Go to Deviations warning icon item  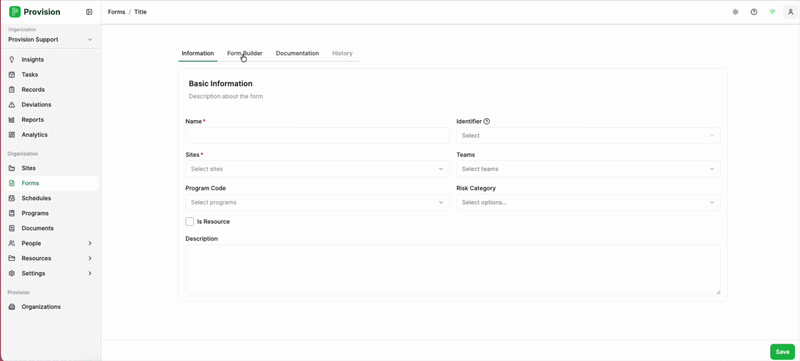pyautogui.click(x=12, y=105)
